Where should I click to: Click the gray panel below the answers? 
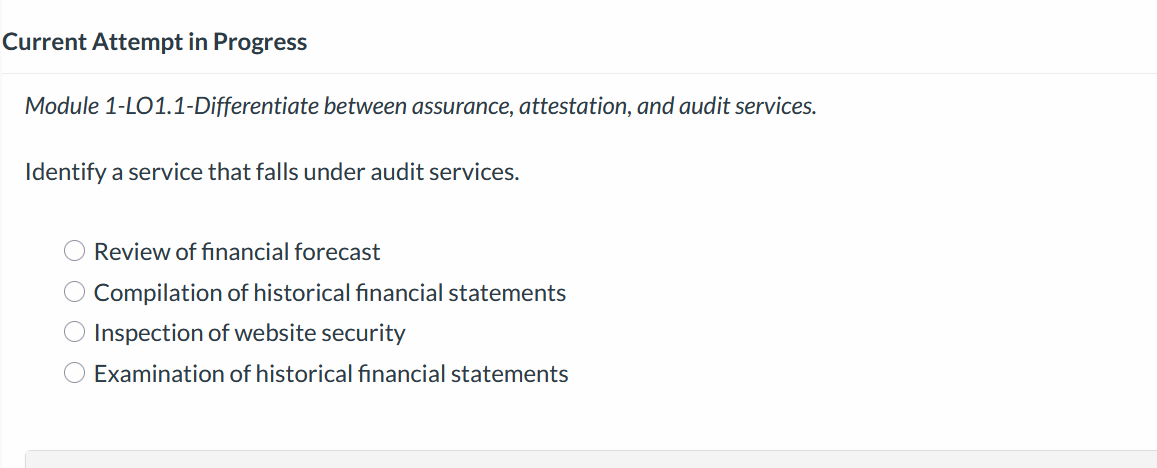pos(590,459)
